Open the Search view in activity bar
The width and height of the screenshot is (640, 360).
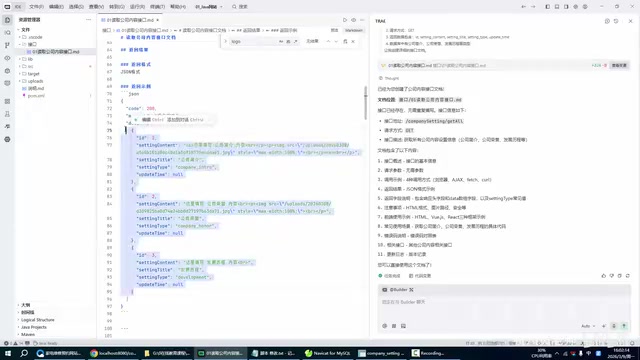[7, 33]
